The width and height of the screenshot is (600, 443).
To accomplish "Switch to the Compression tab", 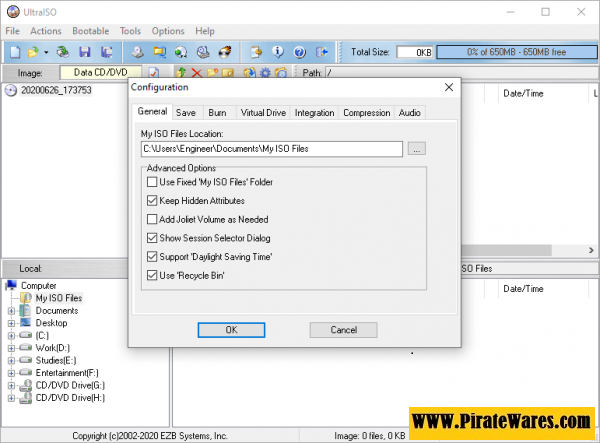I will point(366,113).
